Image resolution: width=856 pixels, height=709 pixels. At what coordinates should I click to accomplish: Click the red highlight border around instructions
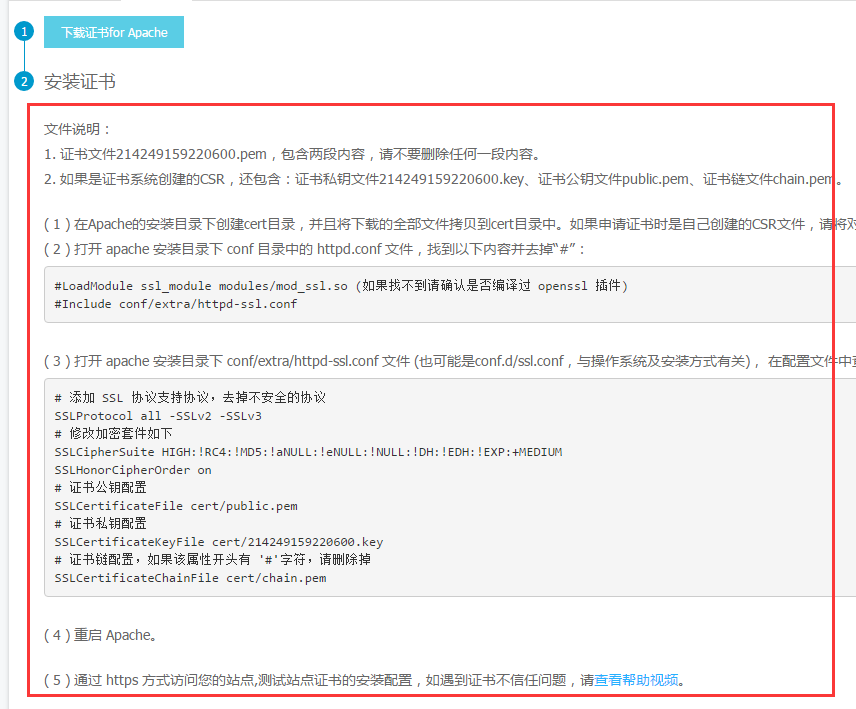tap(430, 105)
